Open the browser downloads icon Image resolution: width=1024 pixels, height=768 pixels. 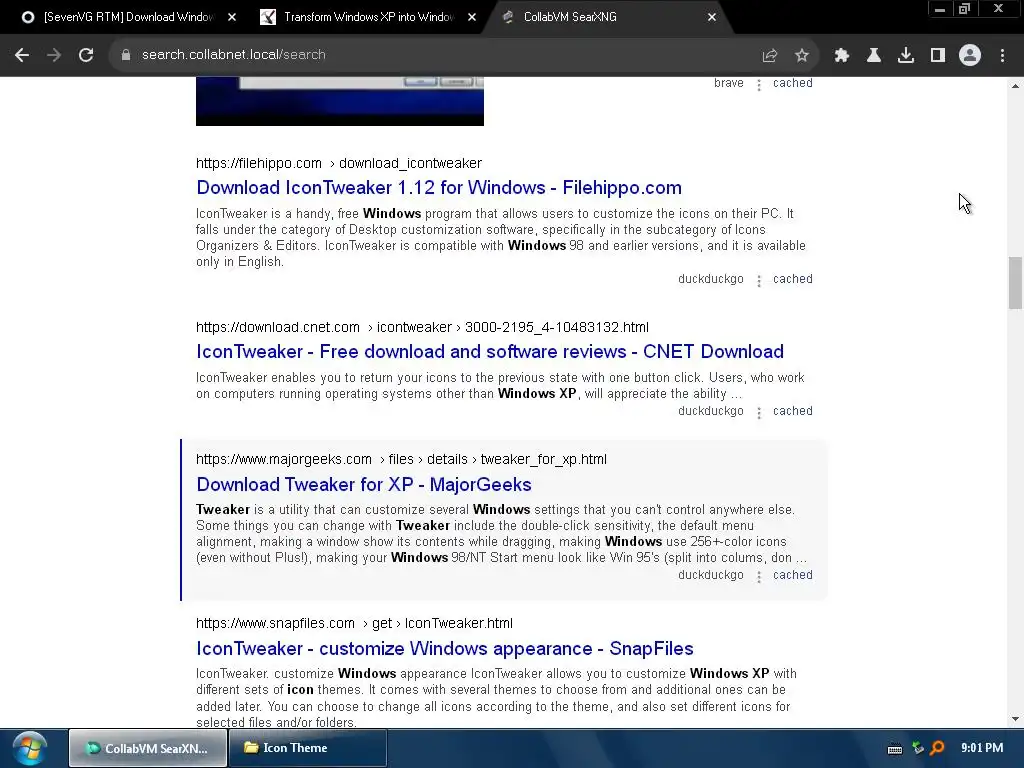pos(906,55)
